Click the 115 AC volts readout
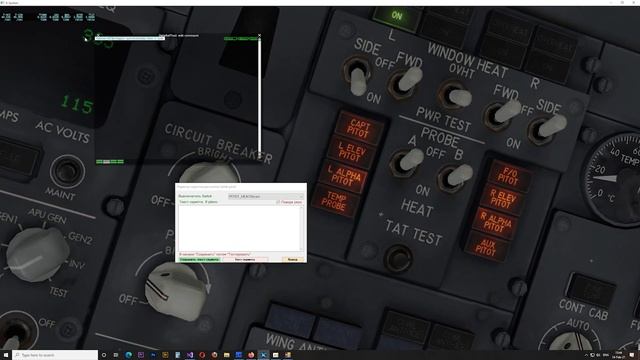Screen dimensions: 640x360 77,104
